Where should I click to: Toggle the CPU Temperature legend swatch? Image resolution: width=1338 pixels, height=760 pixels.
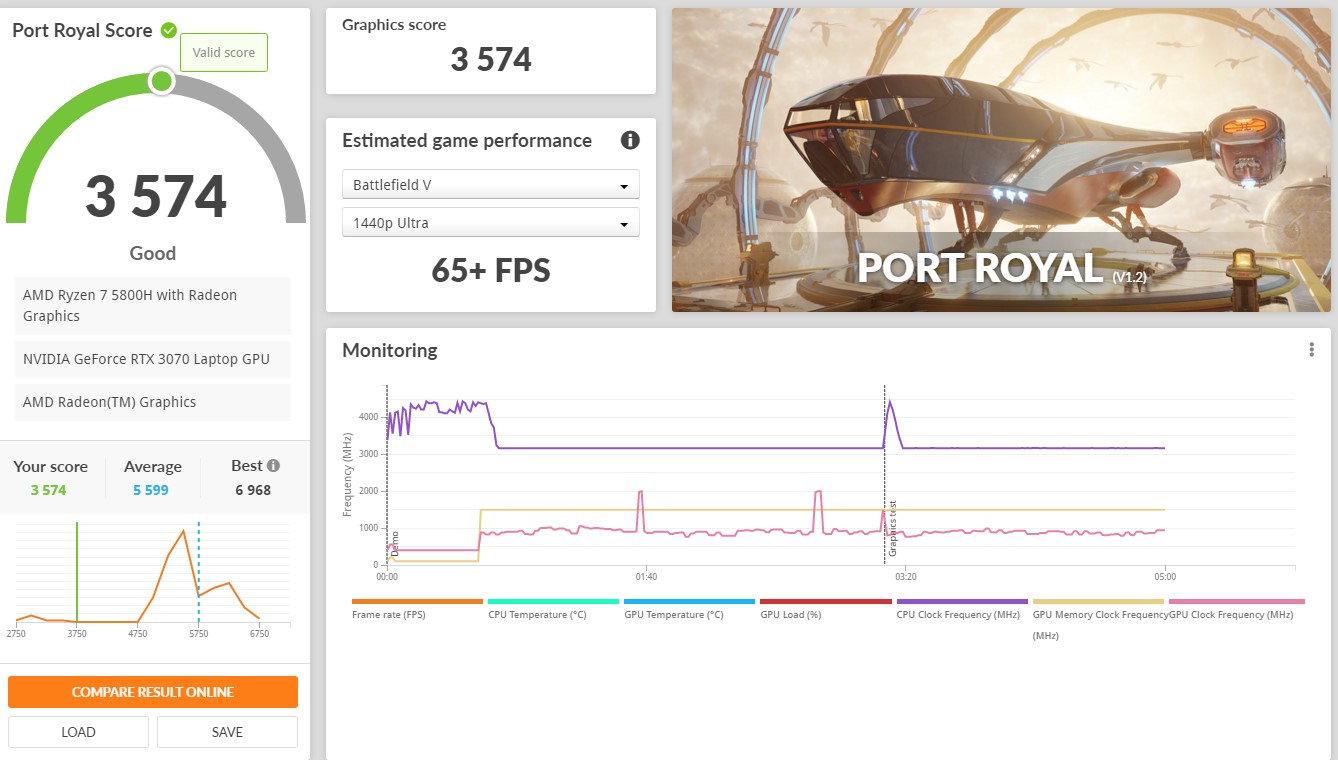tap(553, 602)
